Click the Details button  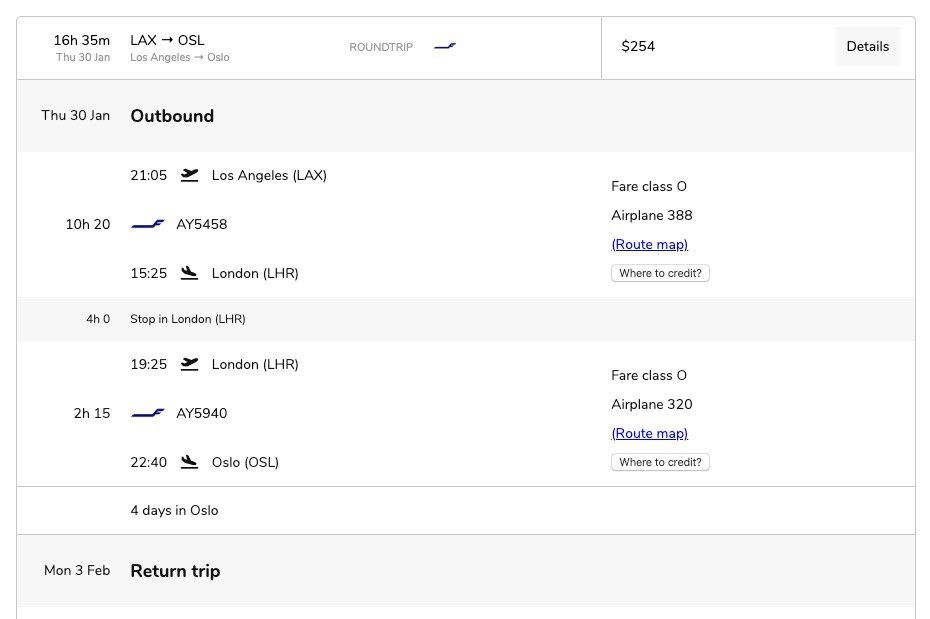point(867,47)
